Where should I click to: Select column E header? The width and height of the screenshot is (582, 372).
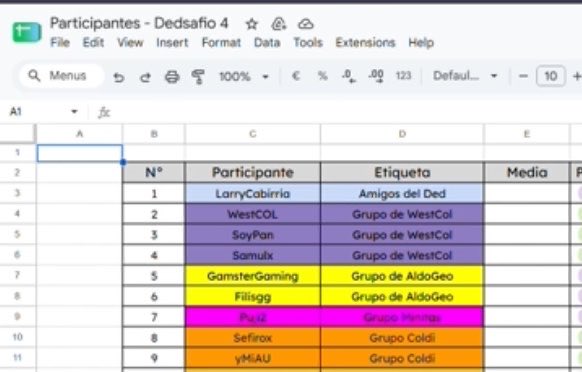[x=527, y=134]
